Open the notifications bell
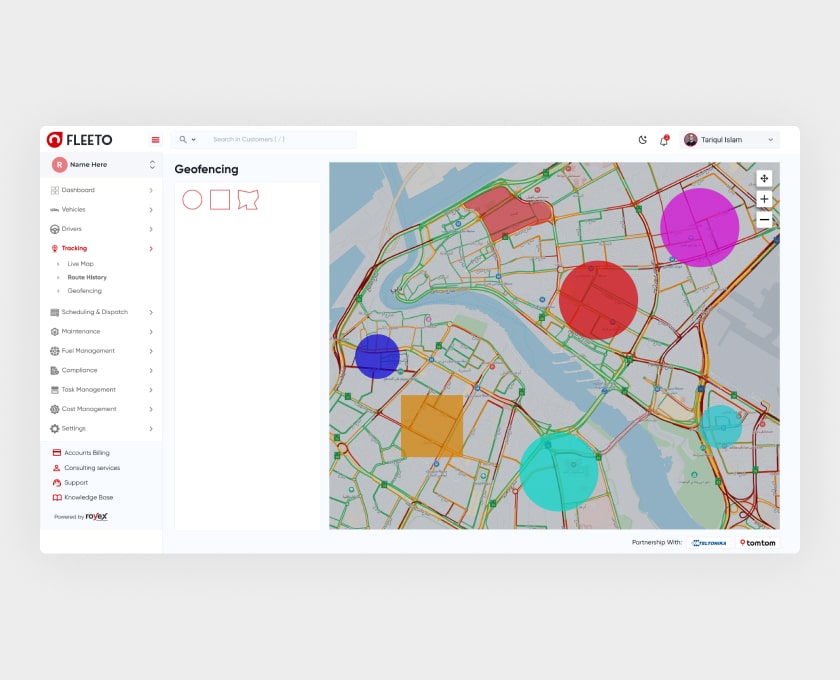This screenshot has height=680, width=840. [663, 140]
